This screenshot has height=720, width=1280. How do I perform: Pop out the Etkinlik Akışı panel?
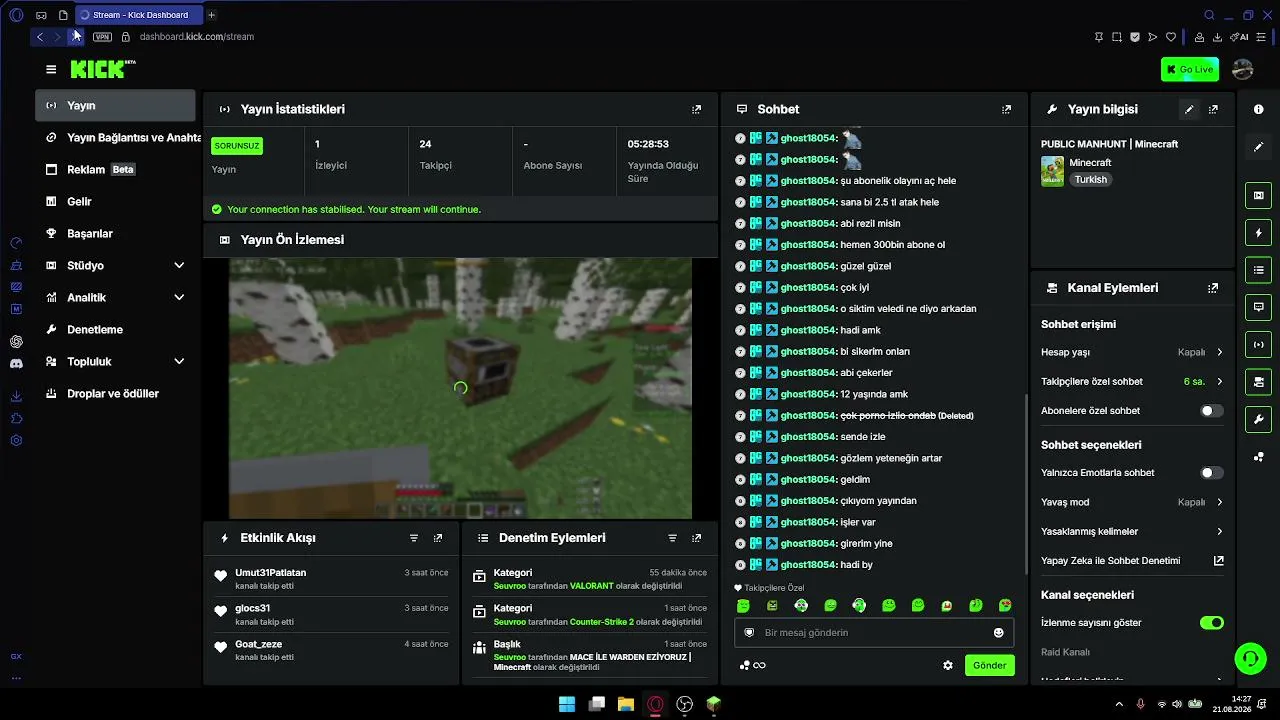(x=438, y=538)
